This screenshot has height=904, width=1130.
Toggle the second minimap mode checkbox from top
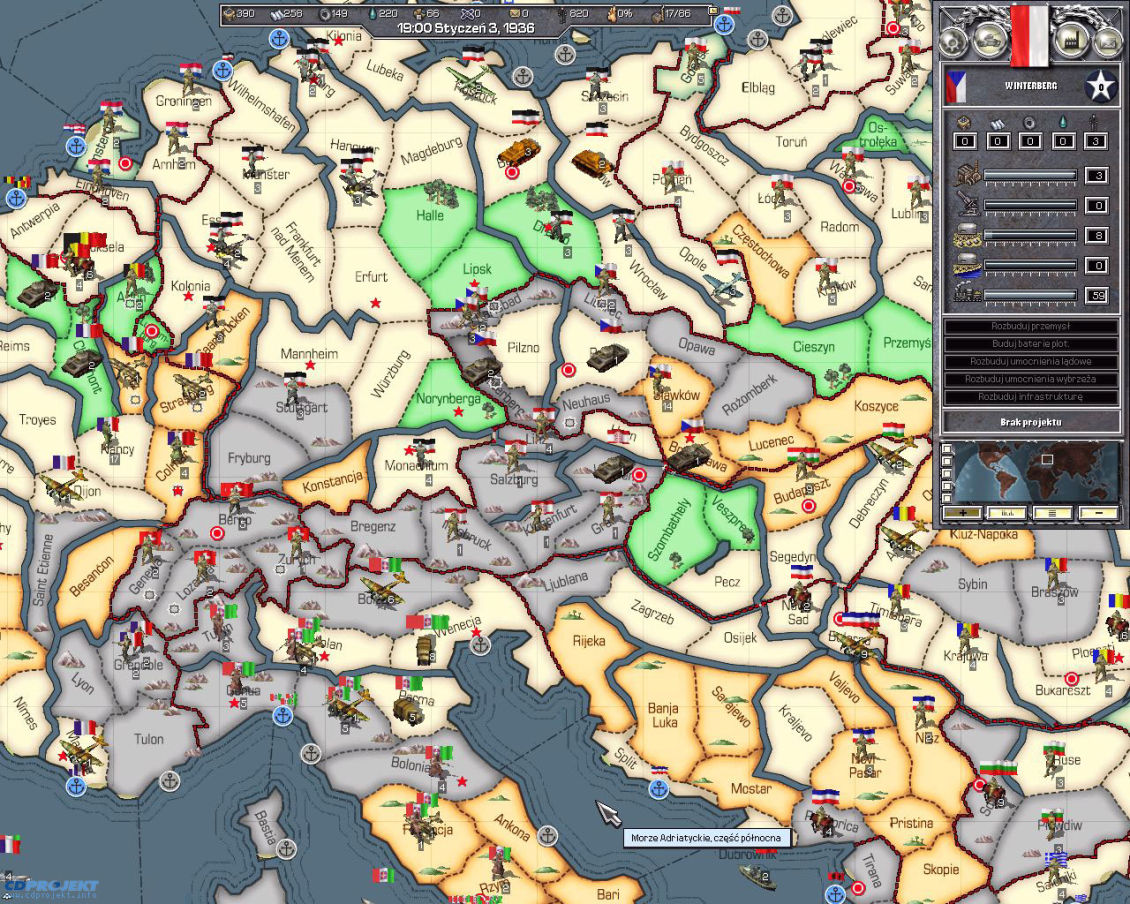[x=946, y=462]
